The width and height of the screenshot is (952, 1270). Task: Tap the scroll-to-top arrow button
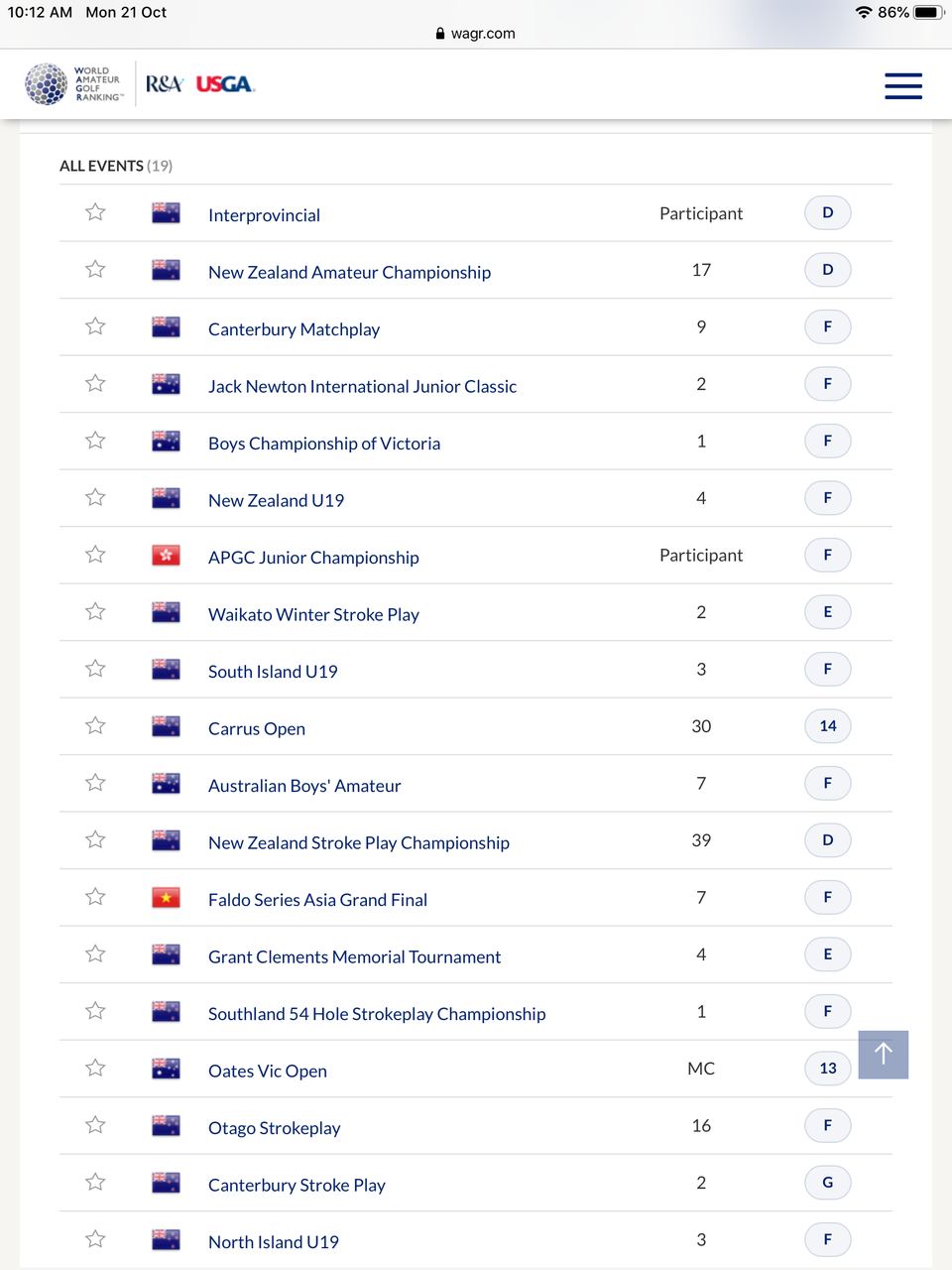(x=883, y=1054)
